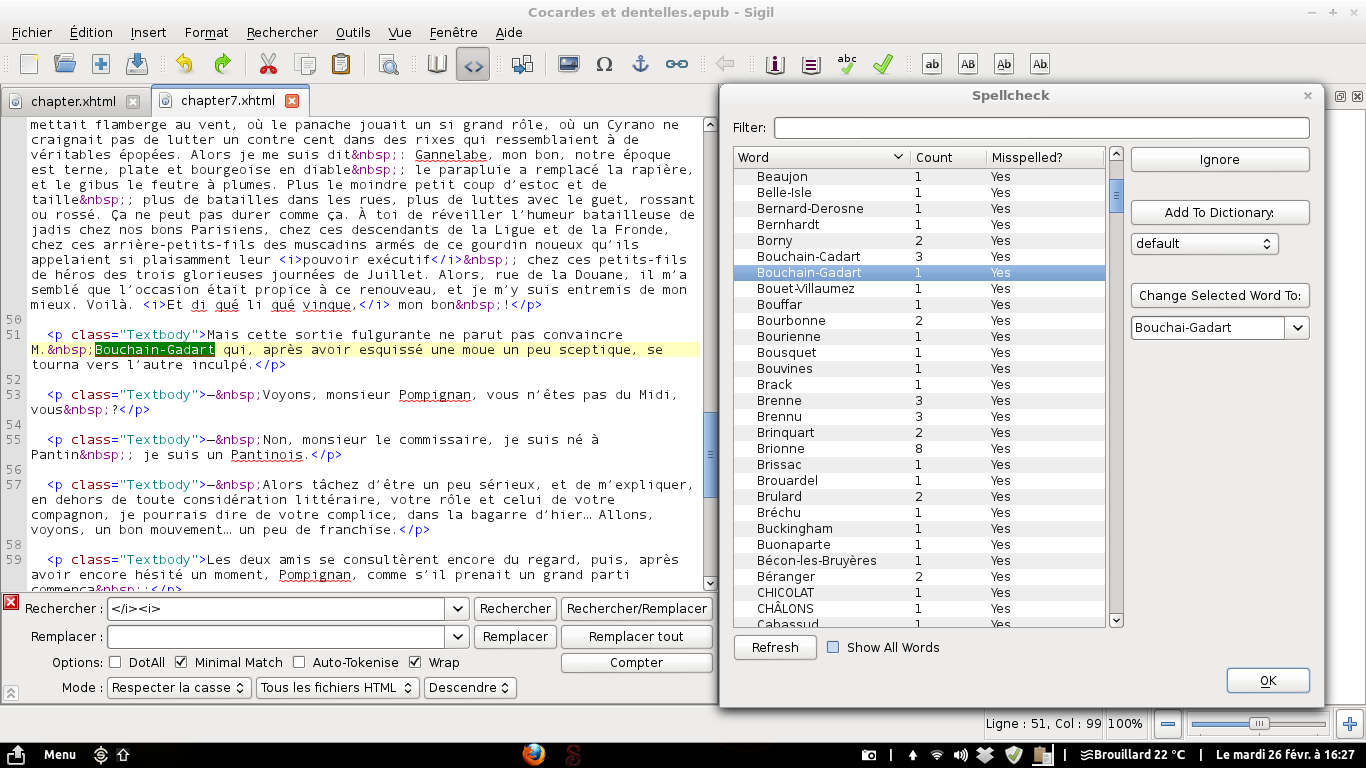Click the Insert Link chain icon
This screenshot has height=768, width=1366.
click(x=677, y=64)
